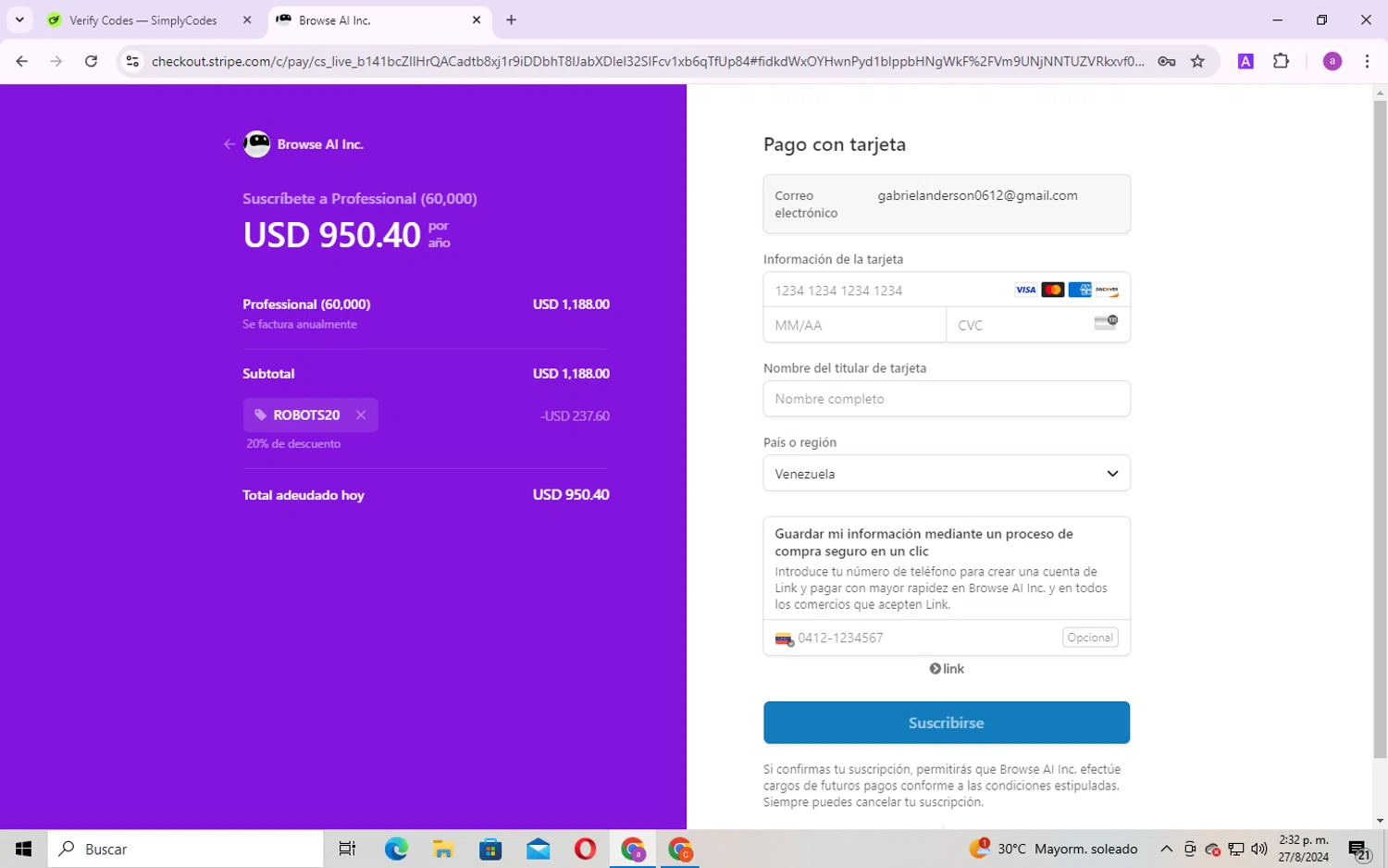This screenshot has width=1388, height=868.
Task: Bookmark this page with the star
Action: click(1197, 61)
